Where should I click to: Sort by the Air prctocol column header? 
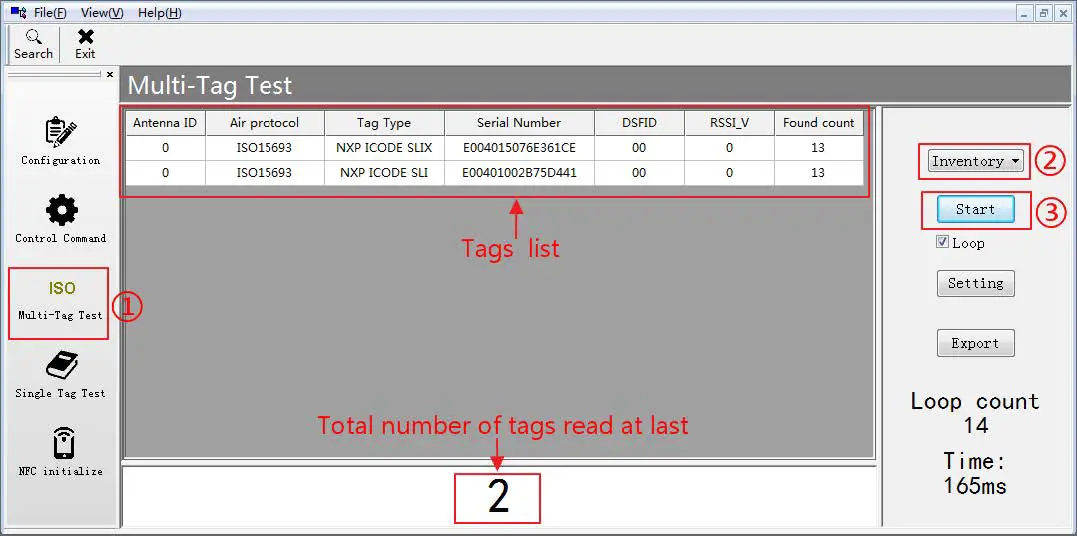264,123
